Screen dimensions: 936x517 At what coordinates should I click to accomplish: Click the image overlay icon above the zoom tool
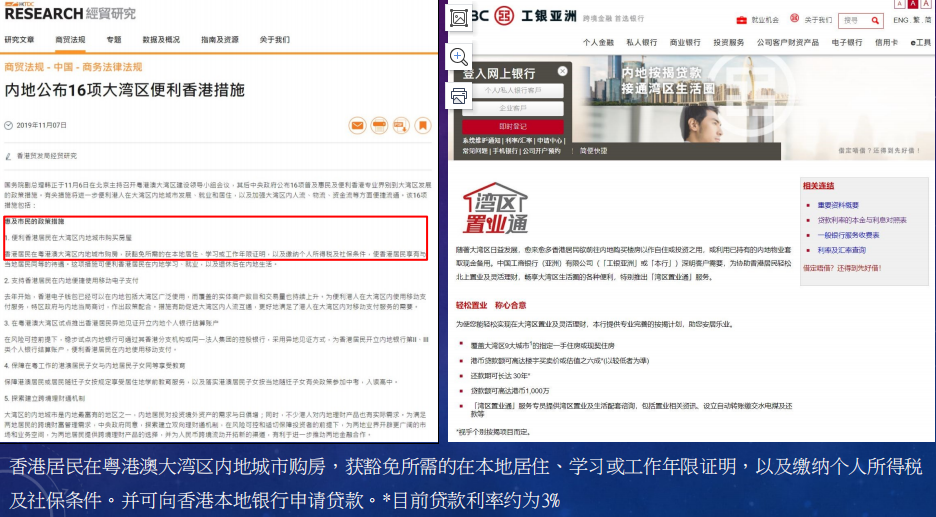click(x=458, y=18)
